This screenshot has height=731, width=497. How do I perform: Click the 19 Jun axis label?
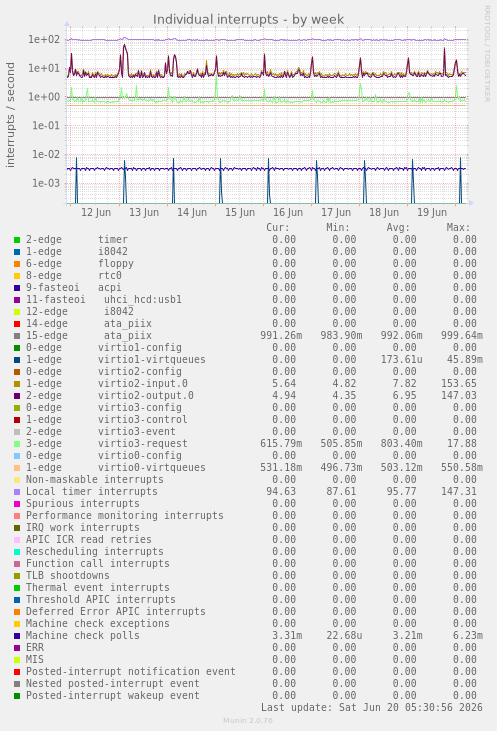432,213
